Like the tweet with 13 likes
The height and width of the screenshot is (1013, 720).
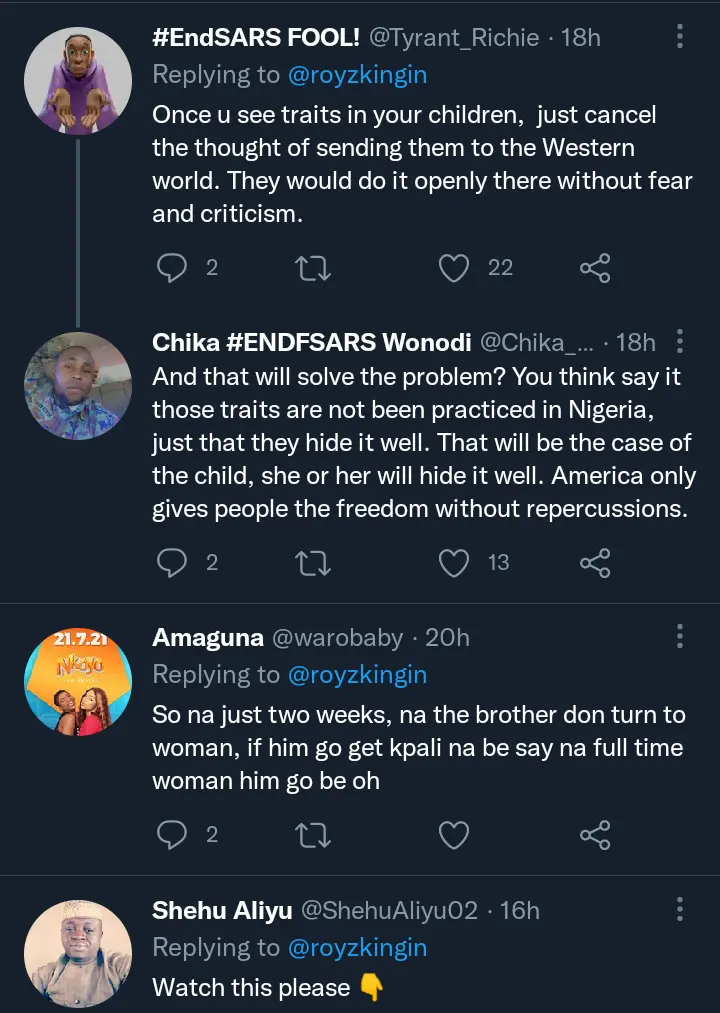point(455,563)
